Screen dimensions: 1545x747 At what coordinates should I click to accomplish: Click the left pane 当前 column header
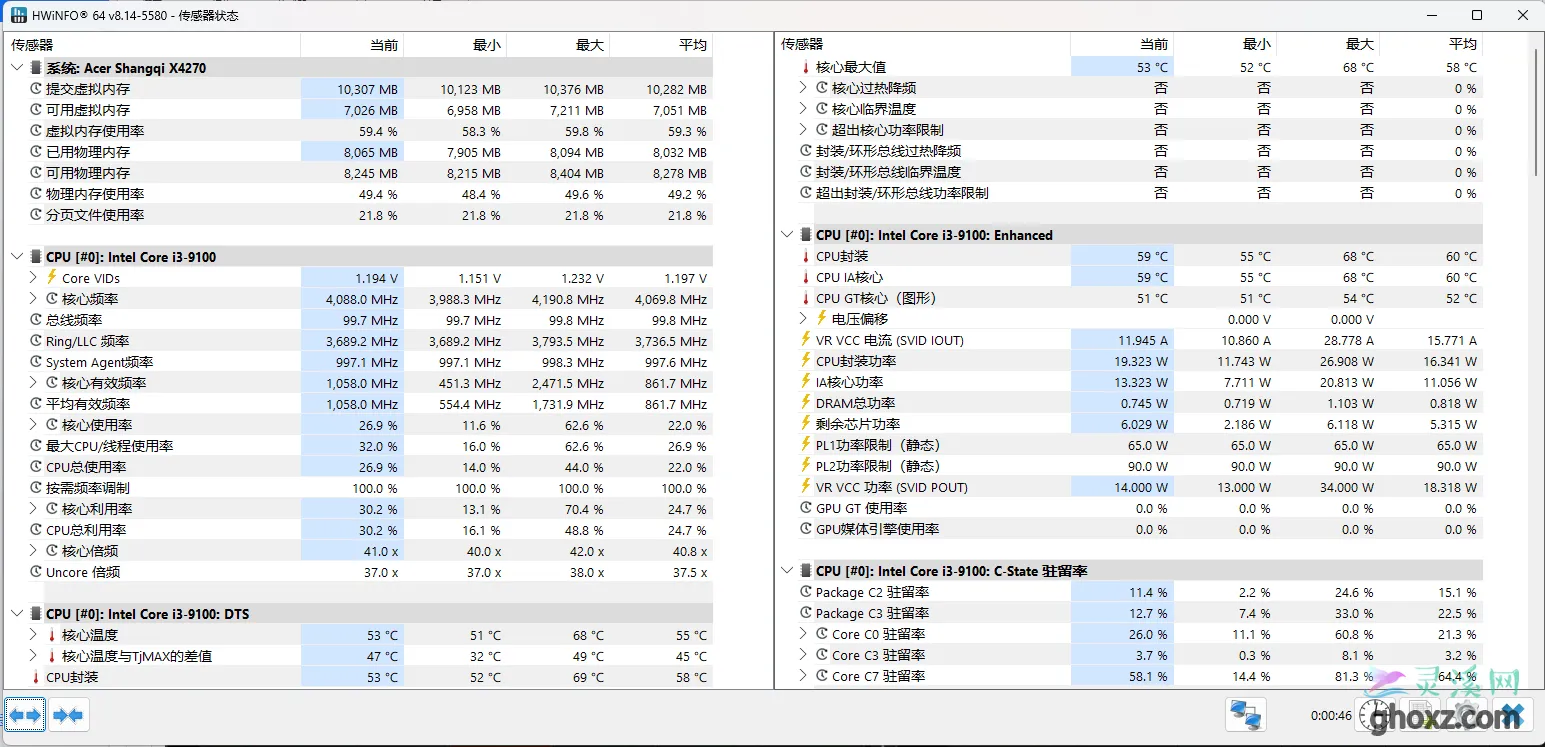click(352, 45)
